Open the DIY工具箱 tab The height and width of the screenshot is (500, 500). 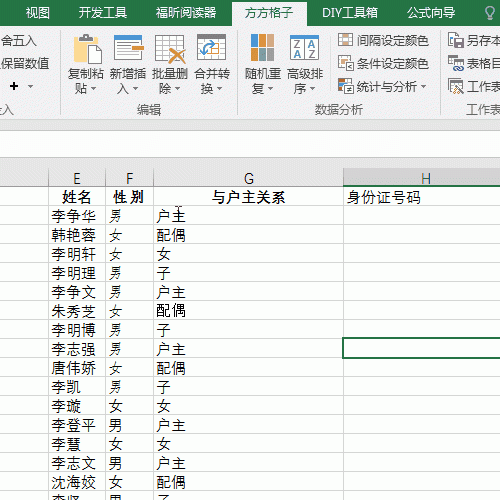tap(350, 13)
